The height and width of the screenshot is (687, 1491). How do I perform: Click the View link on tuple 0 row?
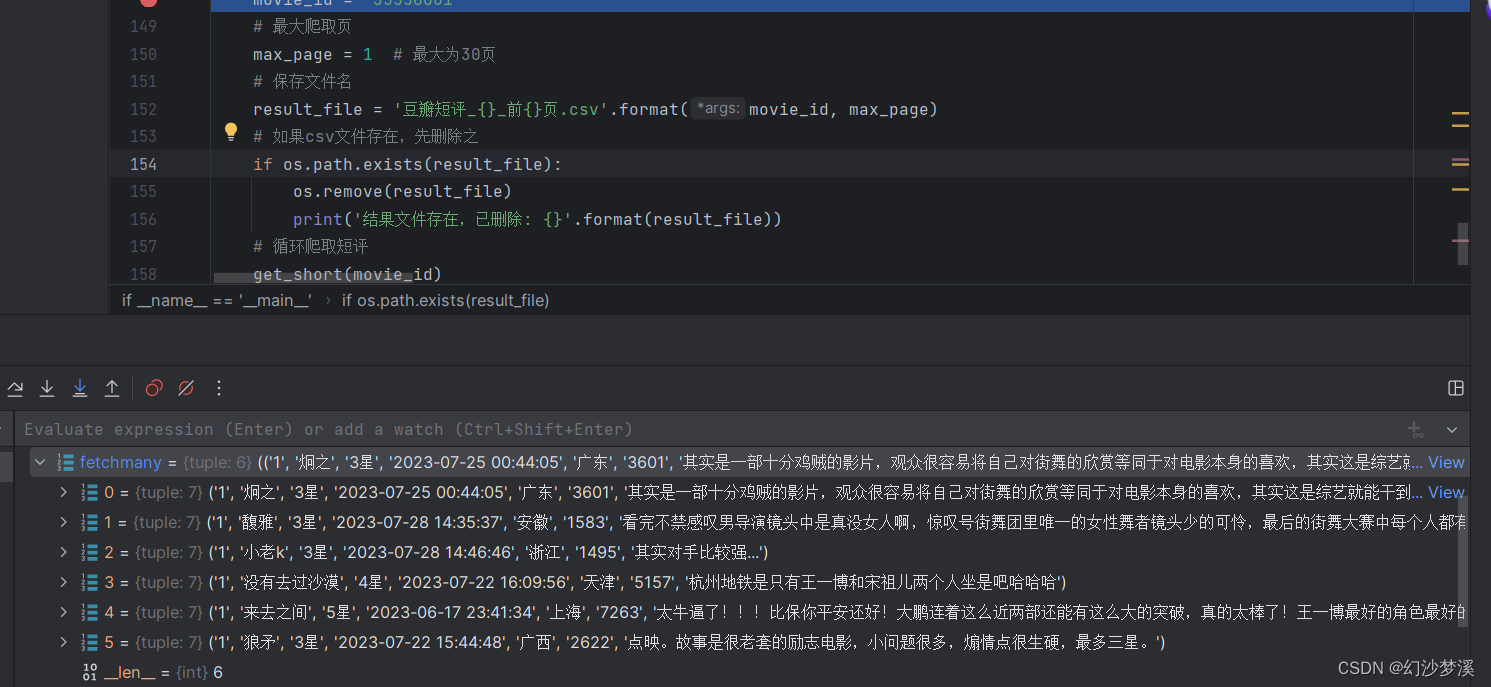click(x=1446, y=491)
